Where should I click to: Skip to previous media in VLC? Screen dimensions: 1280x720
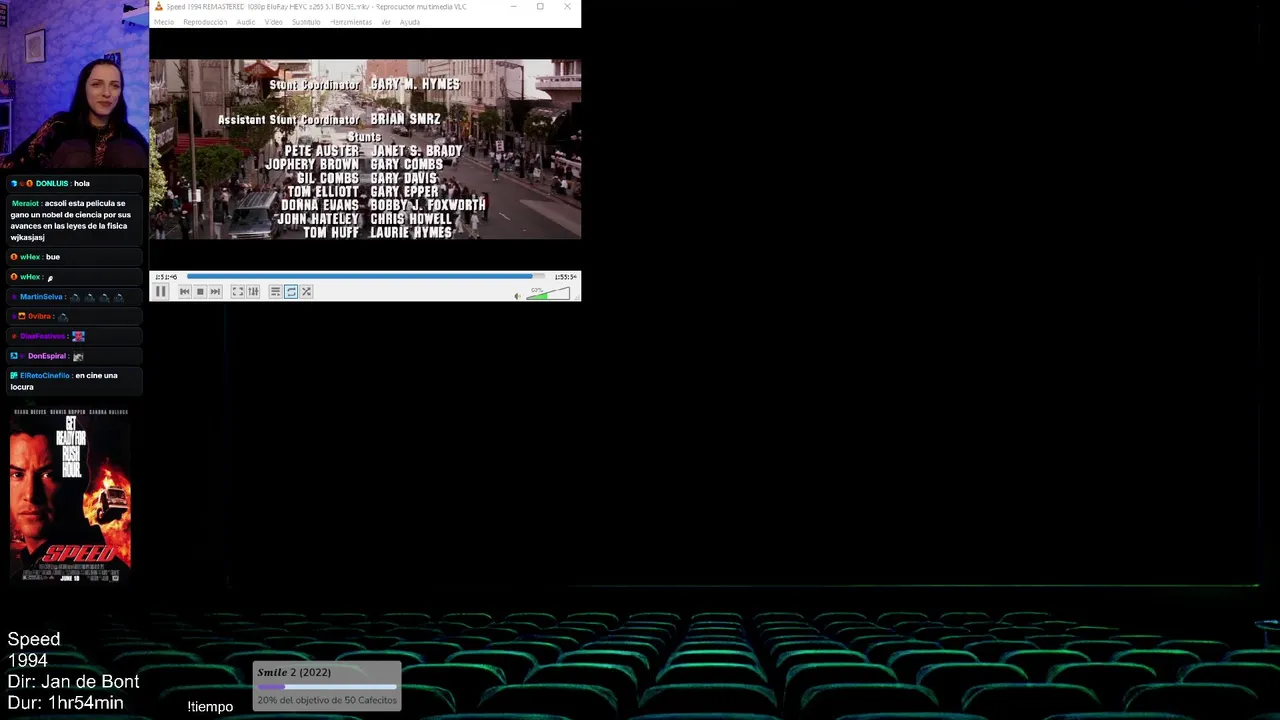[184, 292]
